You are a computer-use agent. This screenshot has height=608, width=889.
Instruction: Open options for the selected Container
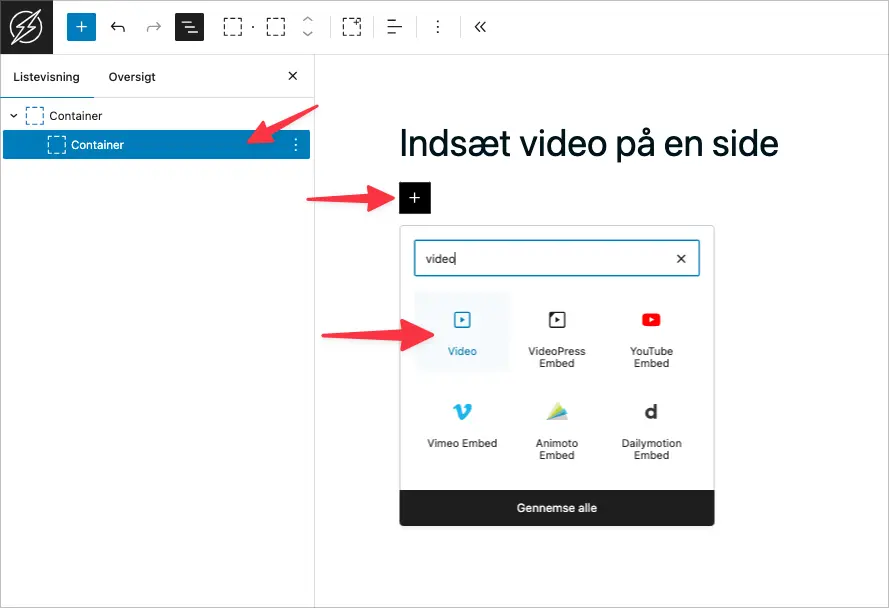click(295, 145)
